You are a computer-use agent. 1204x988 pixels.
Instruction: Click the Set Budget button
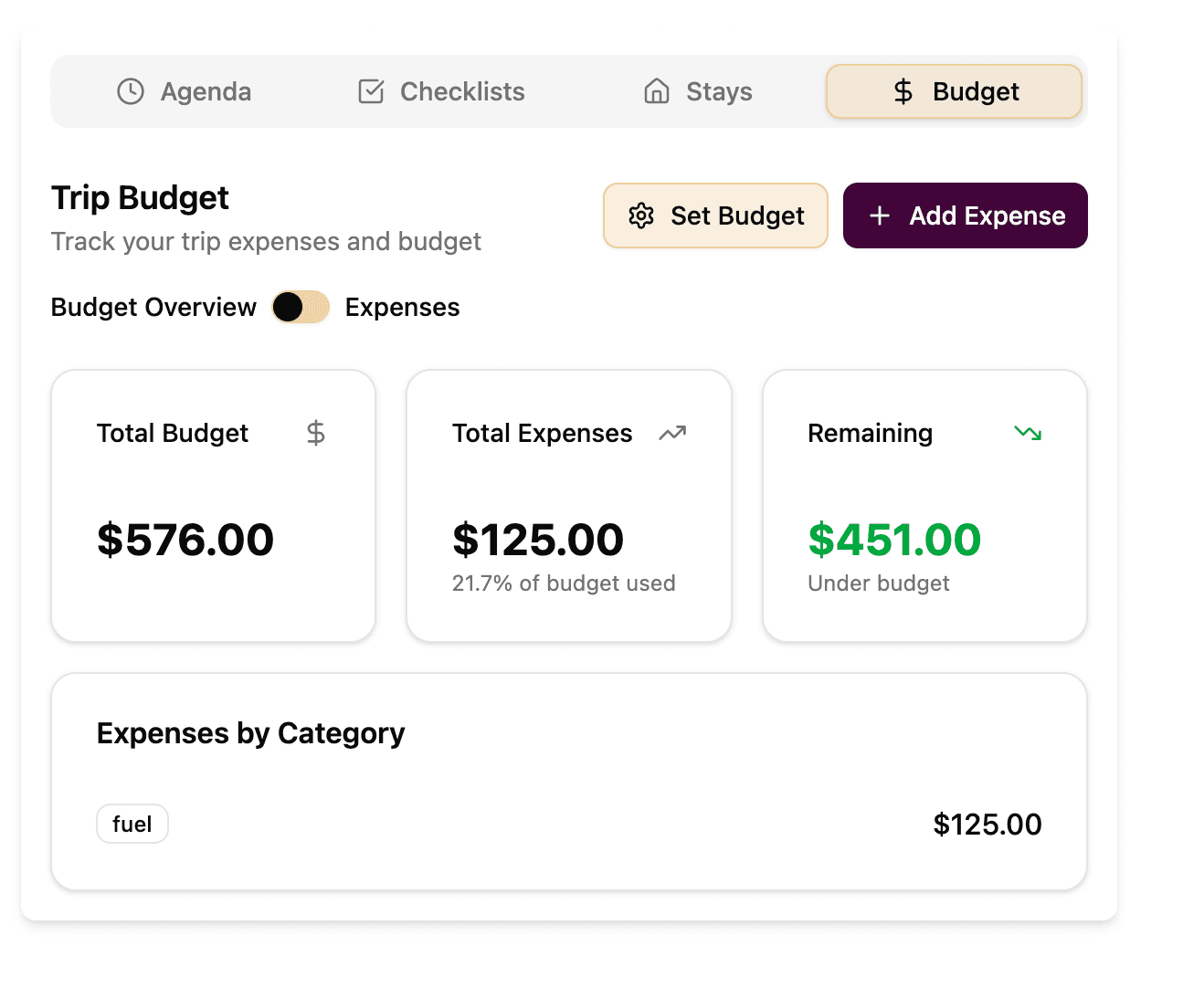click(x=715, y=215)
